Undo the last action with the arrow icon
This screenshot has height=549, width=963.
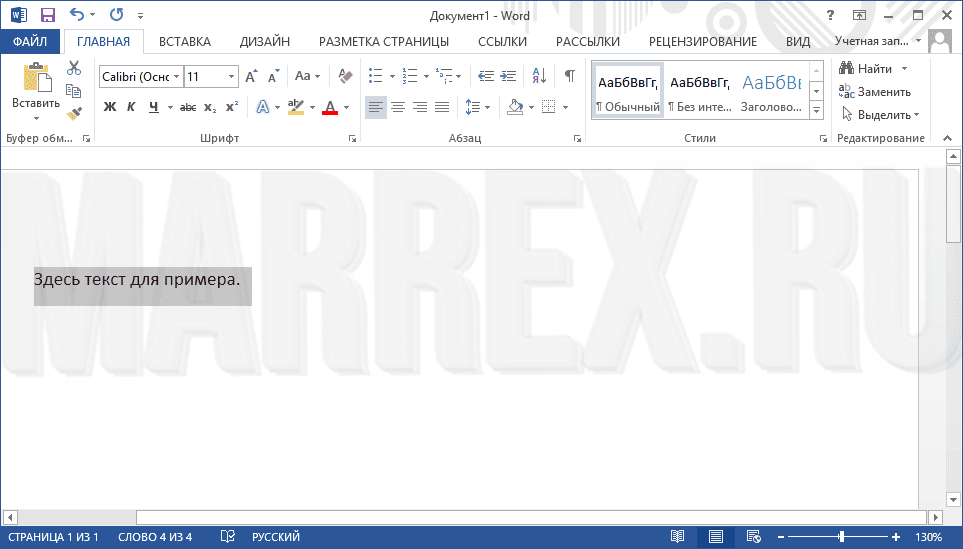[76, 15]
